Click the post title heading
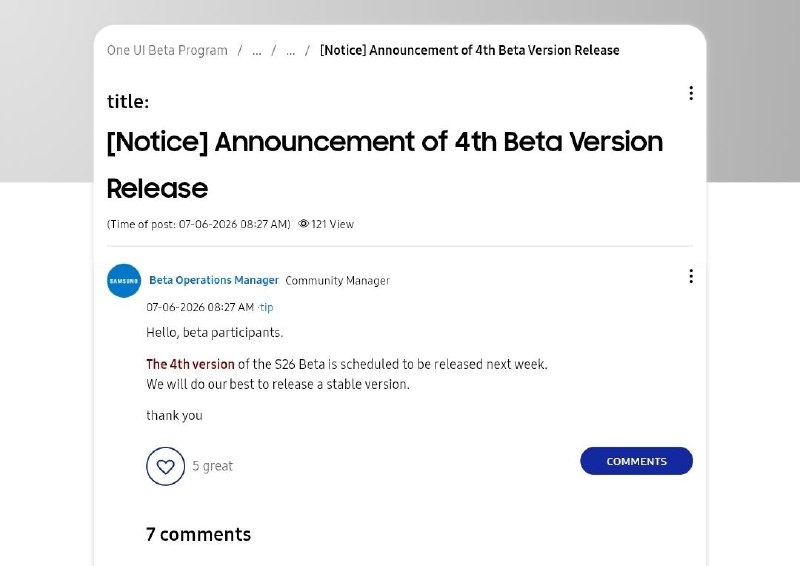Screen dimensions: 800x566 tap(385, 164)
